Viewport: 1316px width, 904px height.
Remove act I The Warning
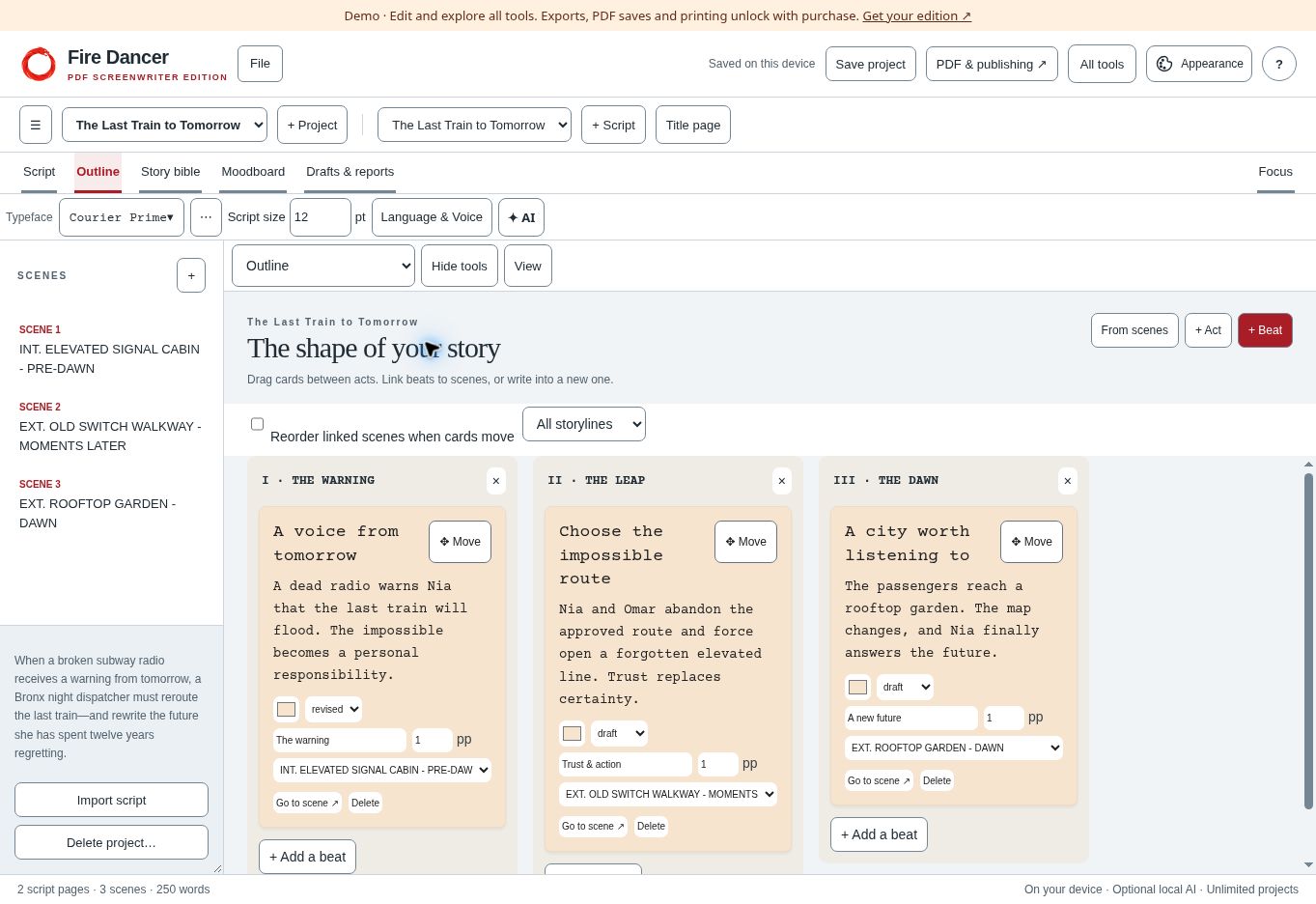(496, 481)
